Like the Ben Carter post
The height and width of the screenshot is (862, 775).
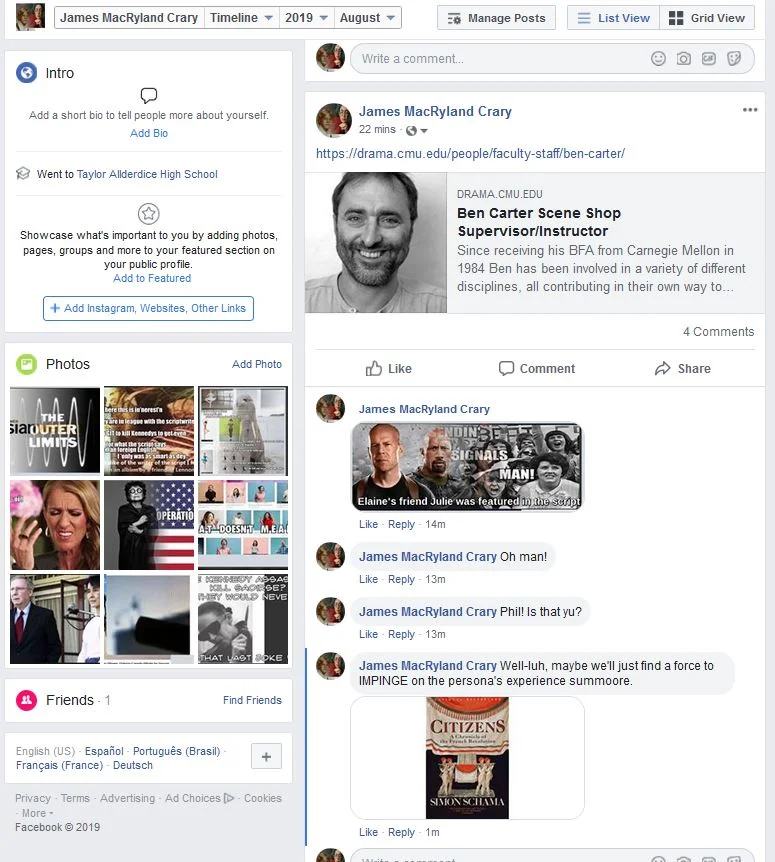pos(389,368)
